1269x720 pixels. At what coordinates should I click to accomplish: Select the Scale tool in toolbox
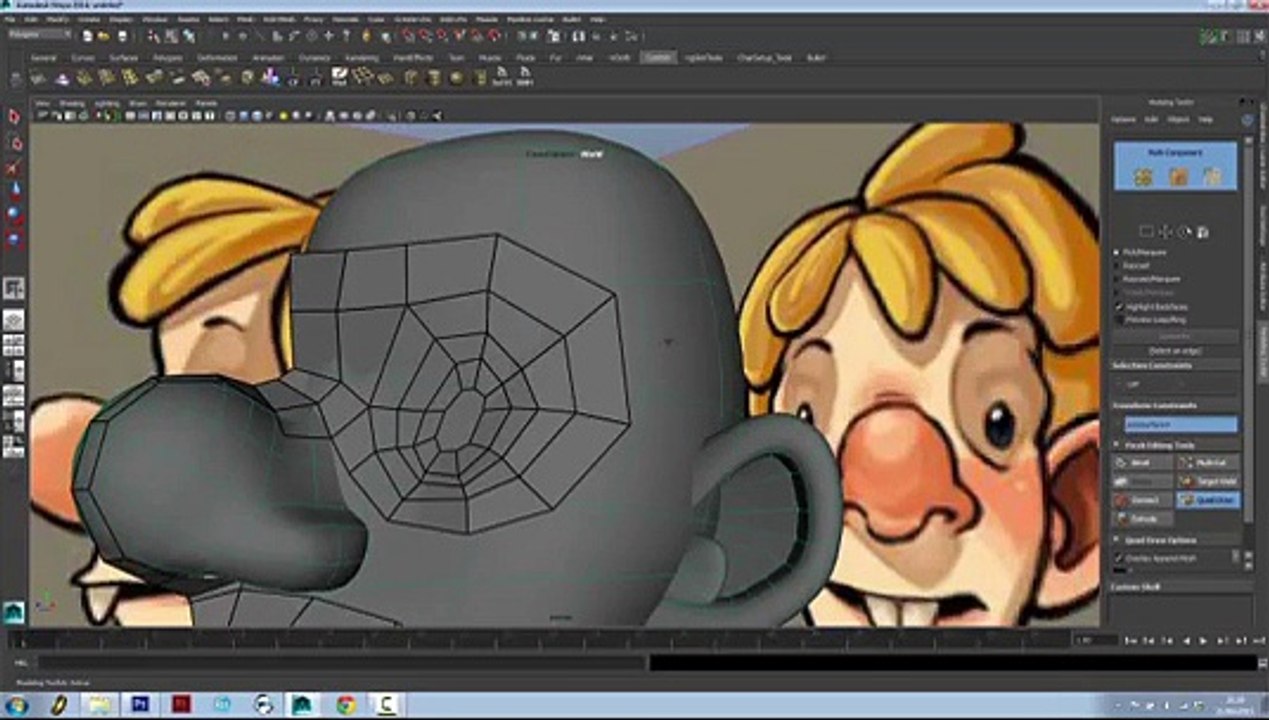[14, 237]
